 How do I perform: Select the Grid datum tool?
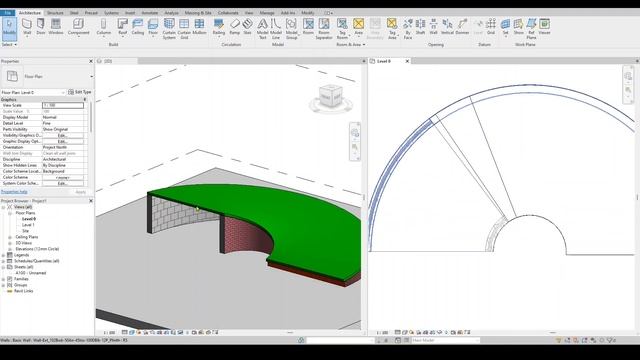click(491, 27)
